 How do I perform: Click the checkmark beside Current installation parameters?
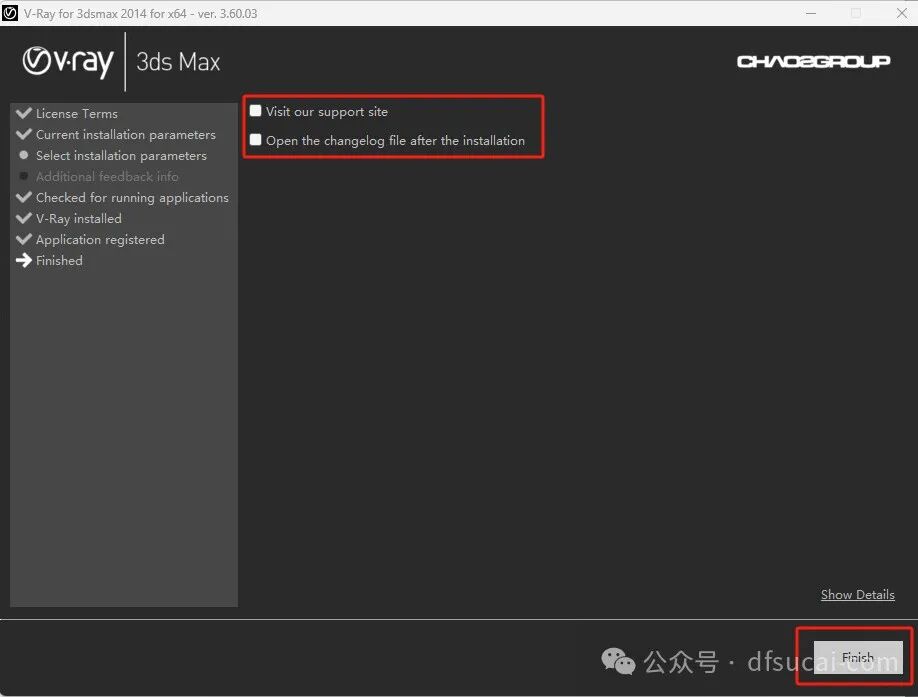pyautogui.click(x=24, y=133)
